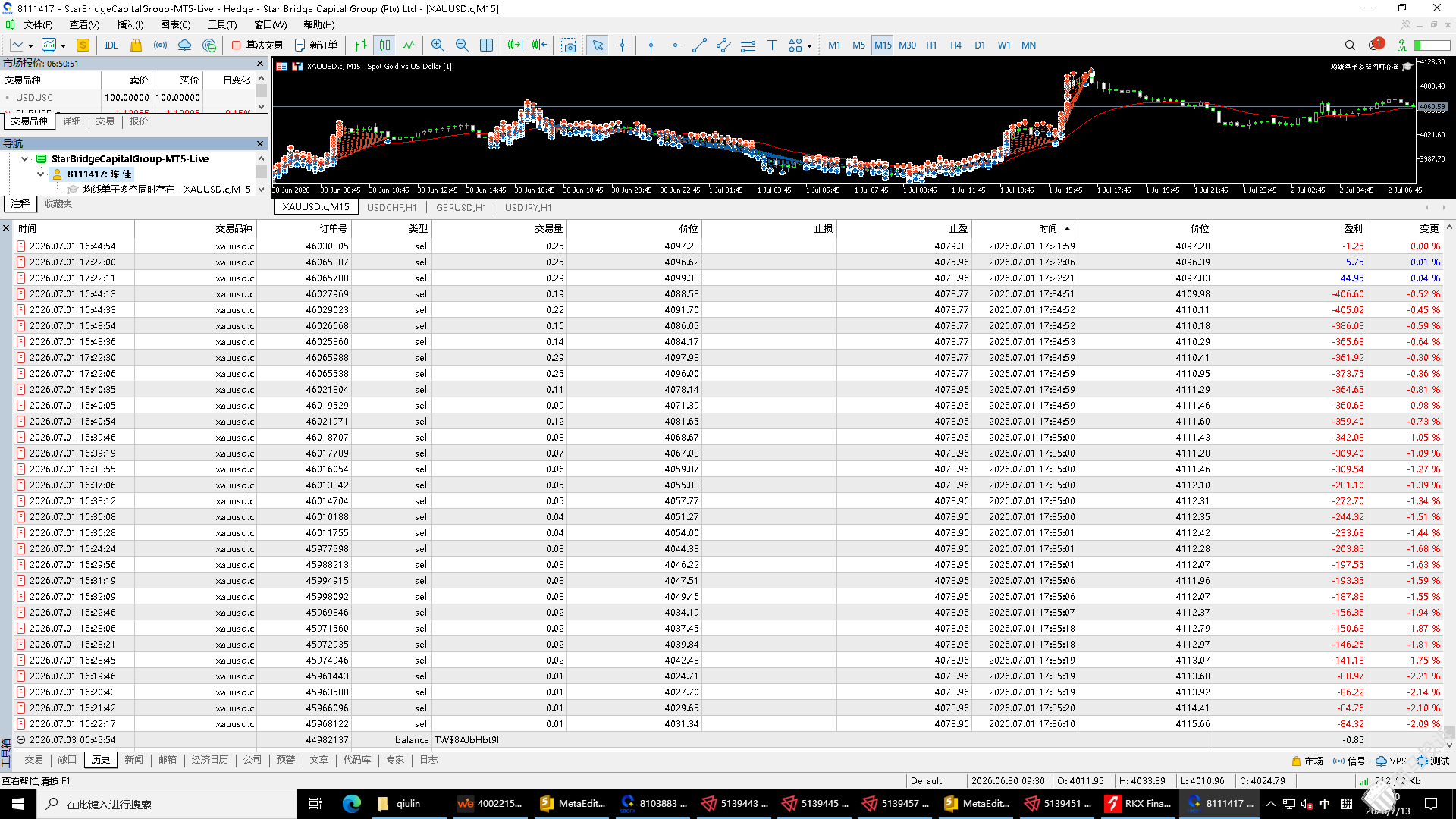Select the vertical line drawing tool
Viewport: 1456px width, 819px height.
click(651, 45)
